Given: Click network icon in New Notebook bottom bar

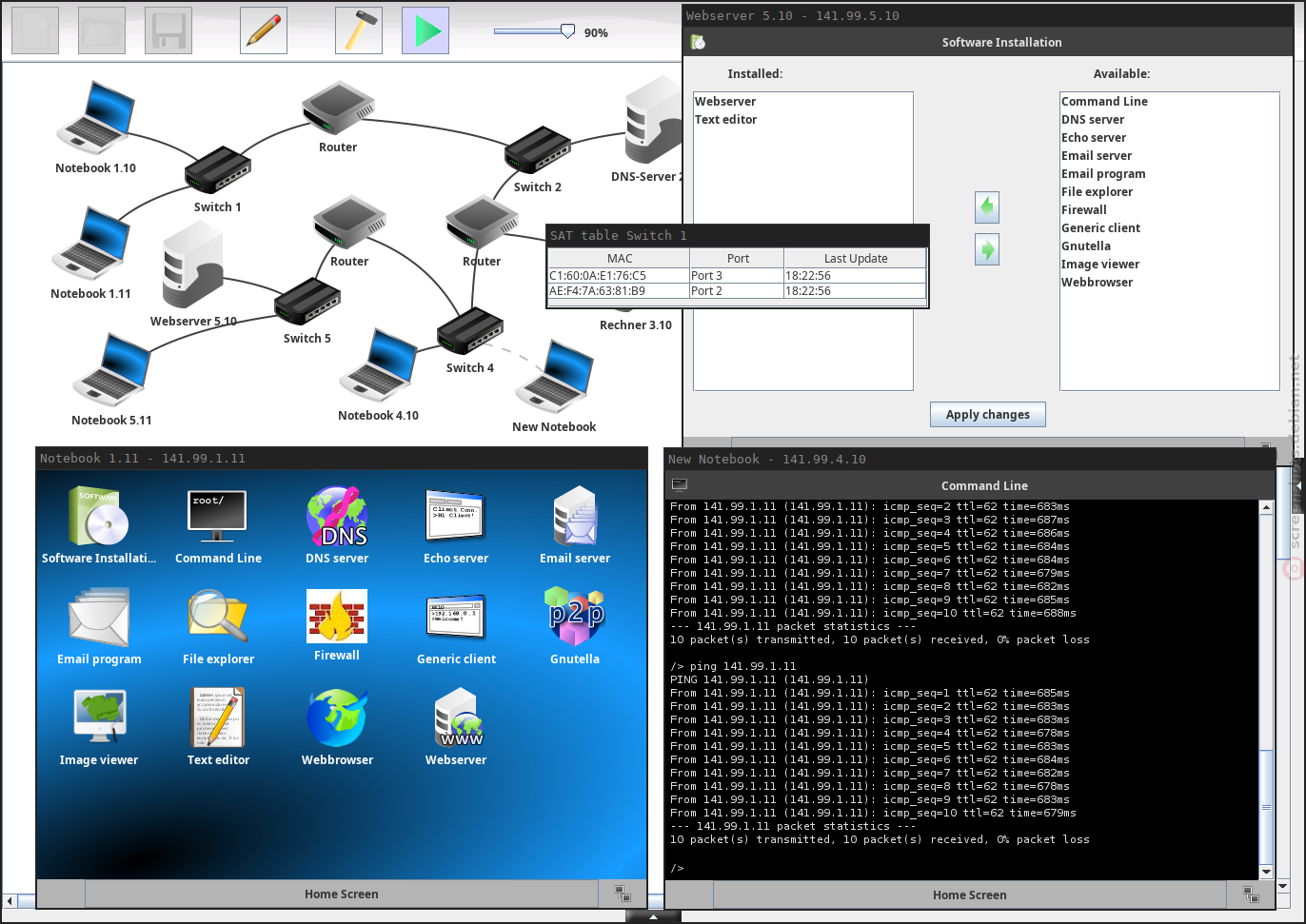Looking at the screenshot, I should [x=1251, y=895].
